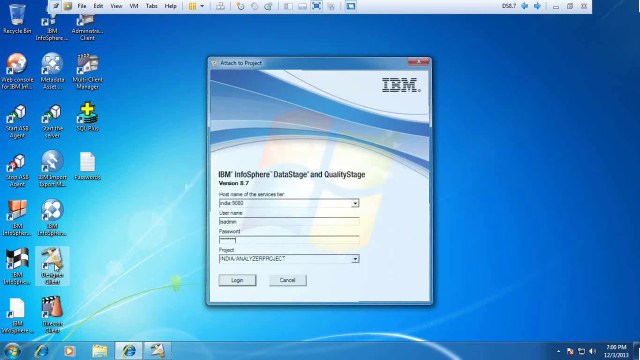The height and width of the screenshot is (360, 640).
Task: Select the Multi-Client Manager desktop icon
Action: point(87,71)
